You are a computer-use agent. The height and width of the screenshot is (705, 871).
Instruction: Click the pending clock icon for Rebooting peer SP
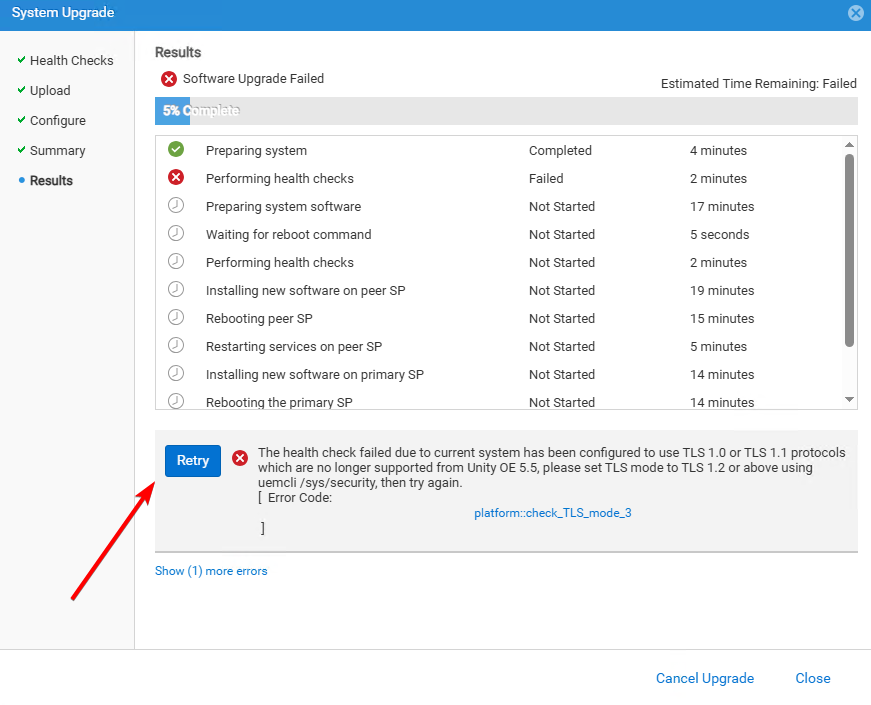(x=176, y=318)
